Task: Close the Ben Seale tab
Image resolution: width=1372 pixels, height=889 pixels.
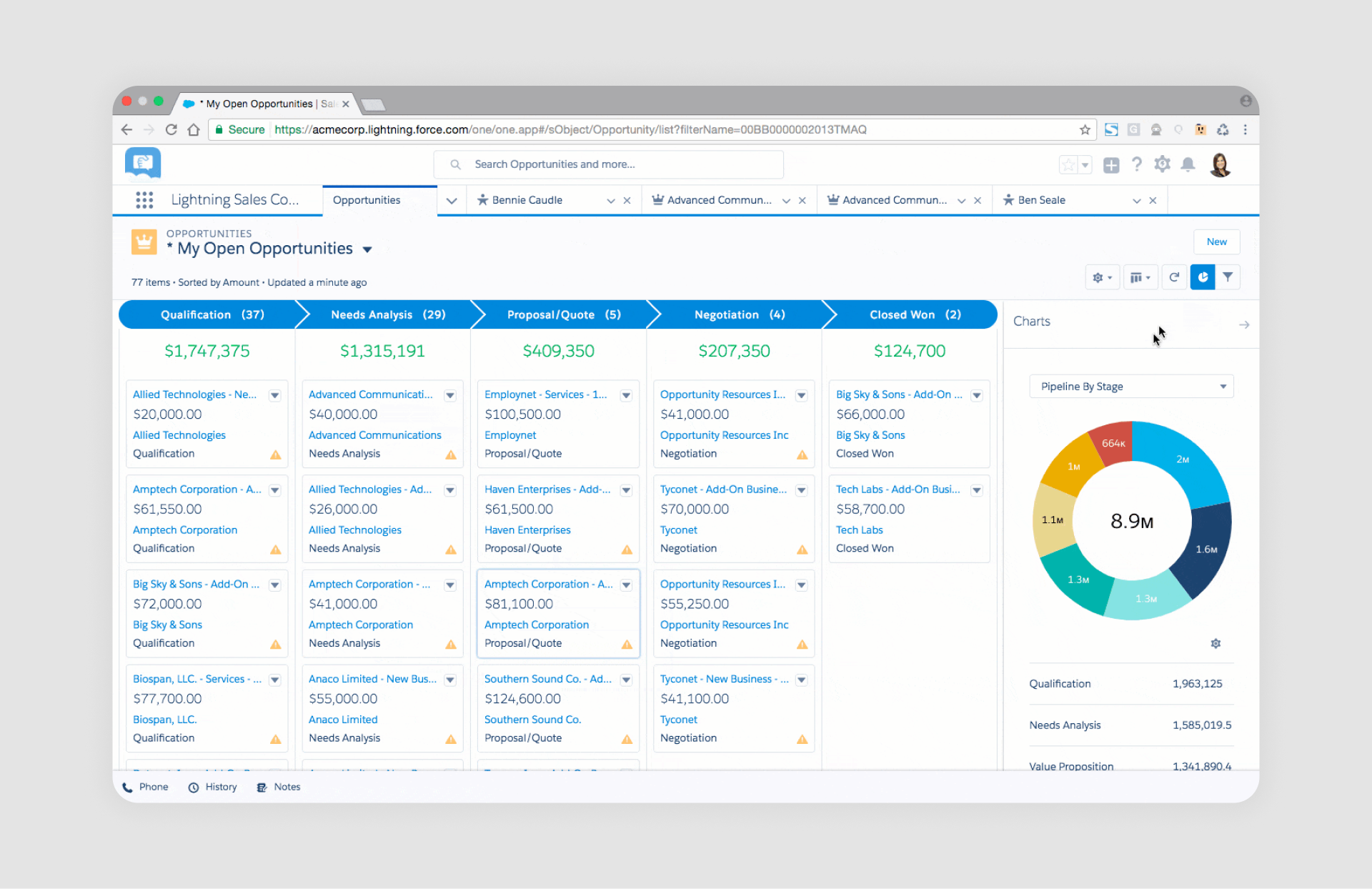Action: [1153, 201]
